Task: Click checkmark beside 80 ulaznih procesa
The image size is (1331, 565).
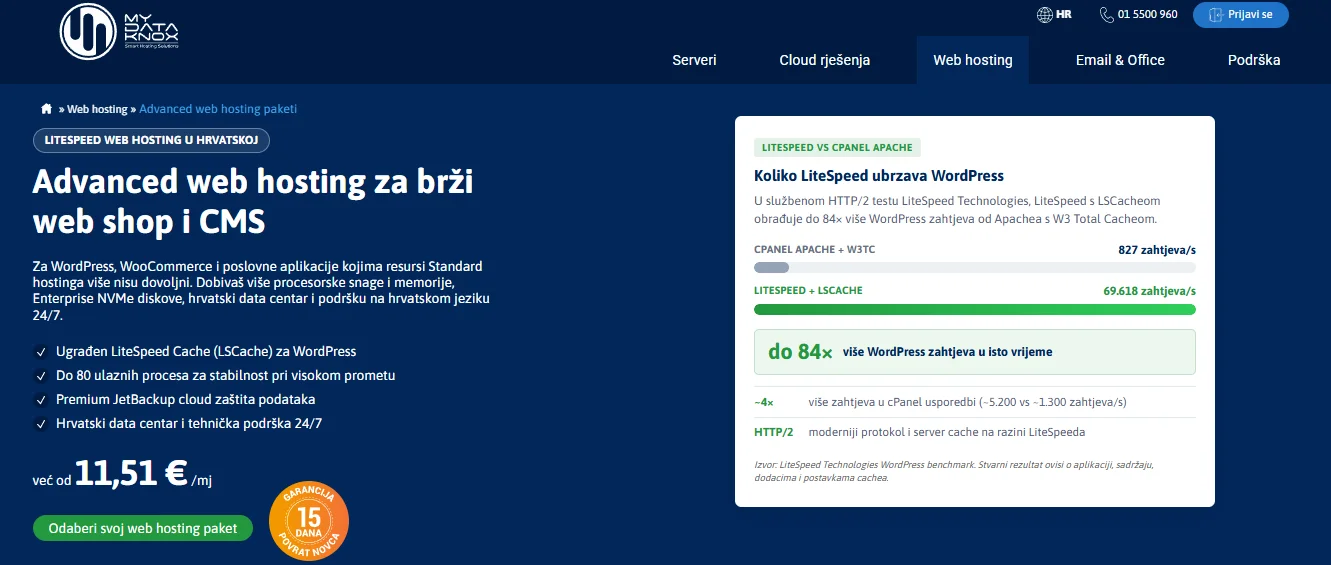Action: (41, 376)
